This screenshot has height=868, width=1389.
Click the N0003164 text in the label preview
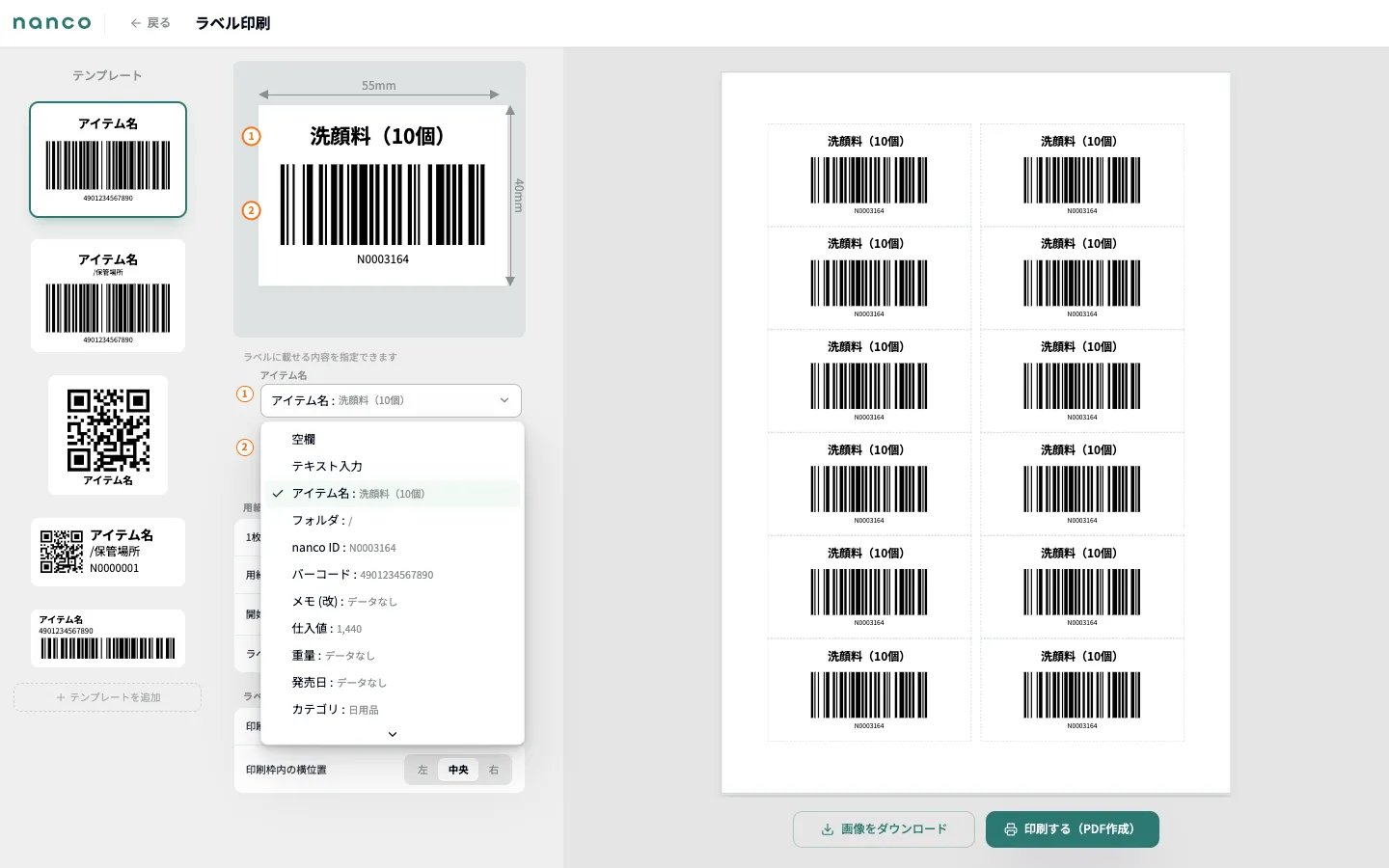[x=383, y=259]
